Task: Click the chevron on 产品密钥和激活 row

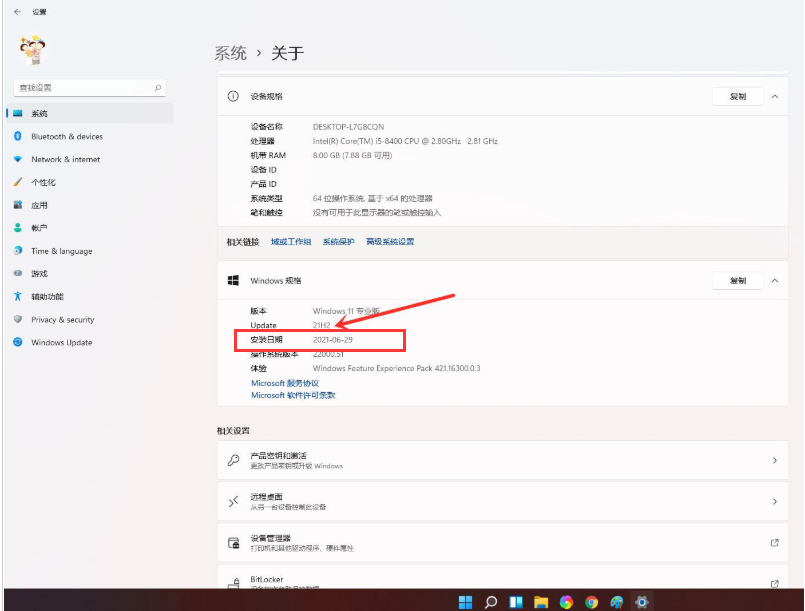Action: (775, 461)
